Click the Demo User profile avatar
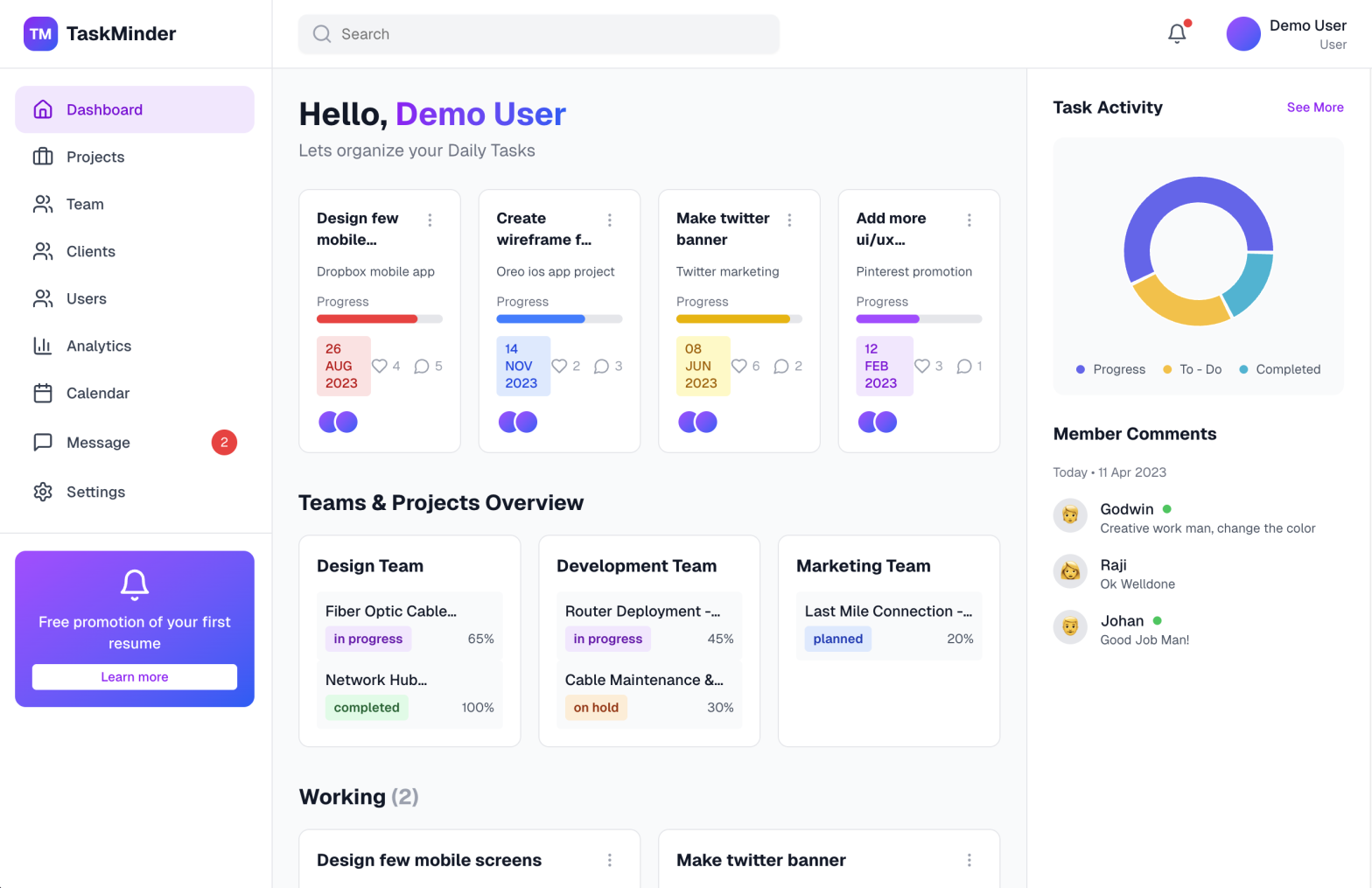This screenshot has height=888, width=1372. point(1242,34)
